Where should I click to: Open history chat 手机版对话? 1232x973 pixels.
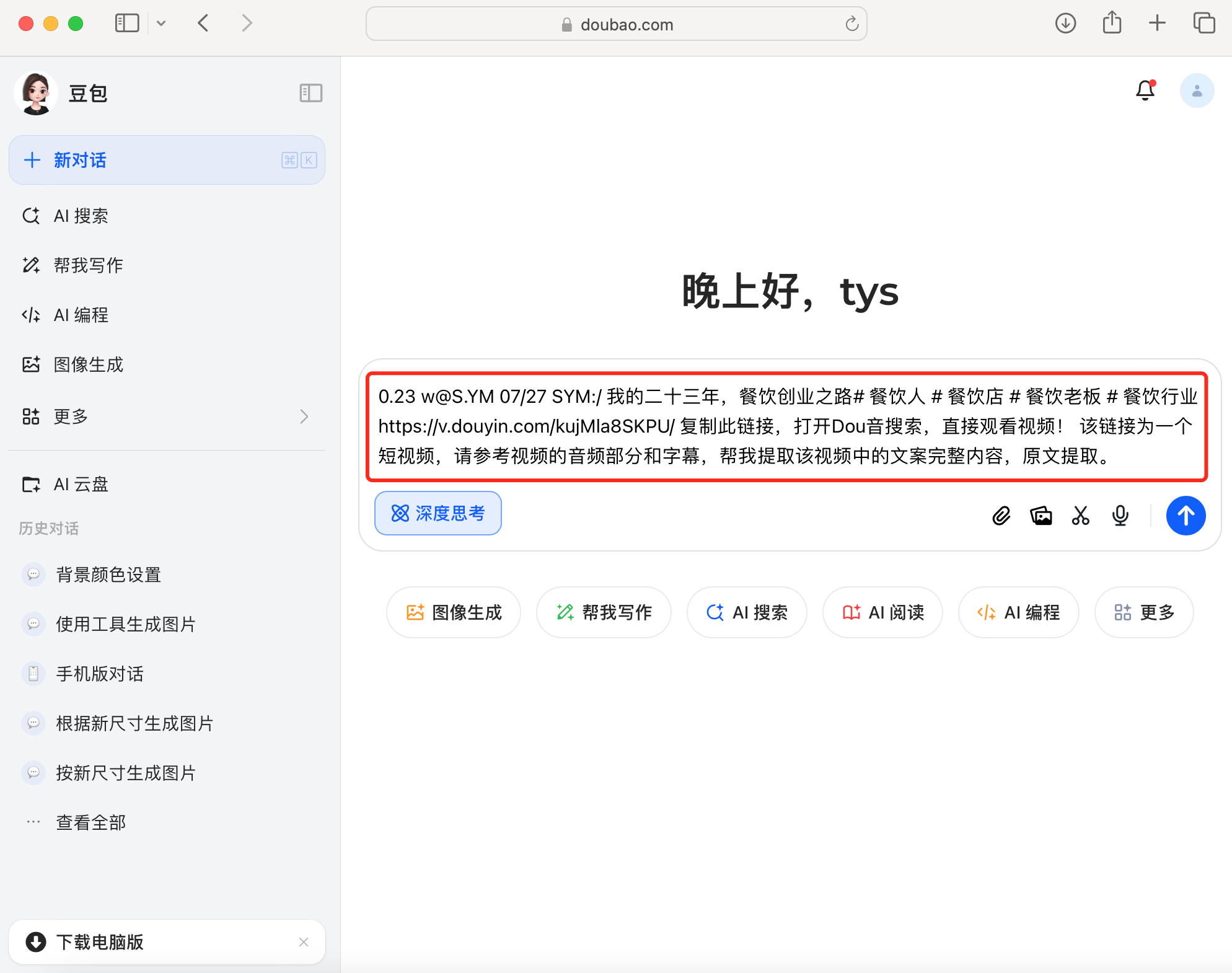click(167, 674)
